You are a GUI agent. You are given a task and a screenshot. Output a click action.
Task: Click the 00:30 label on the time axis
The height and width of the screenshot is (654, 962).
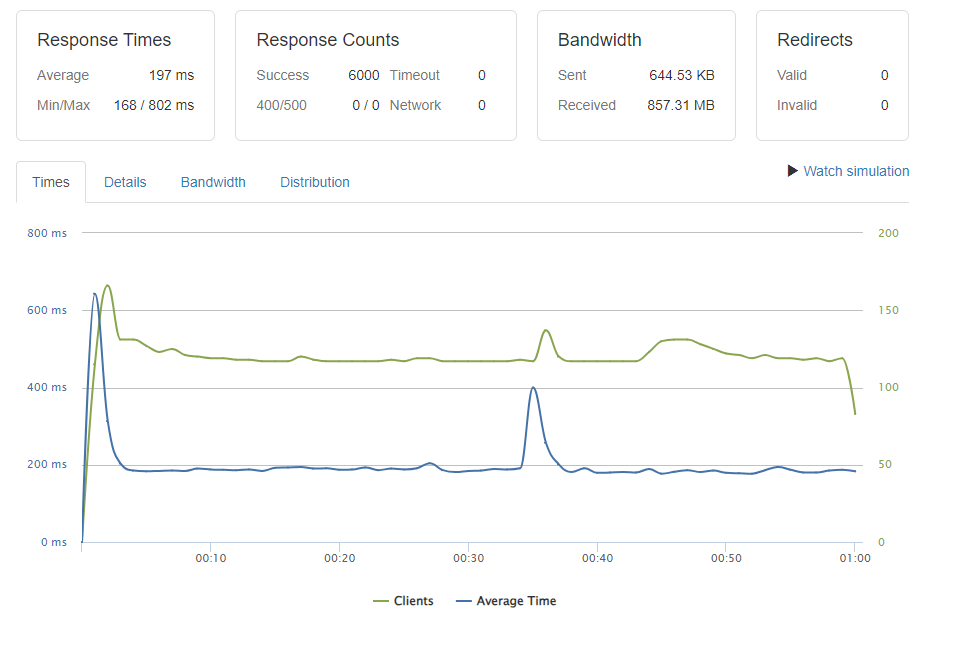(468, 558)
